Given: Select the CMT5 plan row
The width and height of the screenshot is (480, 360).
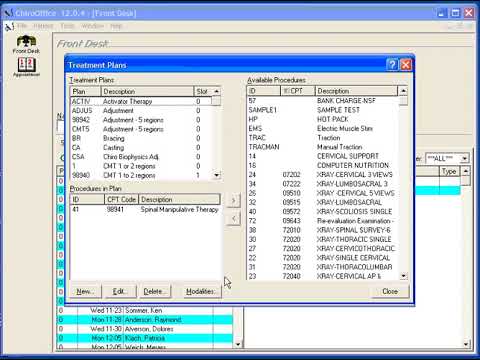Looking at the screenshot, I should point(141,129).
